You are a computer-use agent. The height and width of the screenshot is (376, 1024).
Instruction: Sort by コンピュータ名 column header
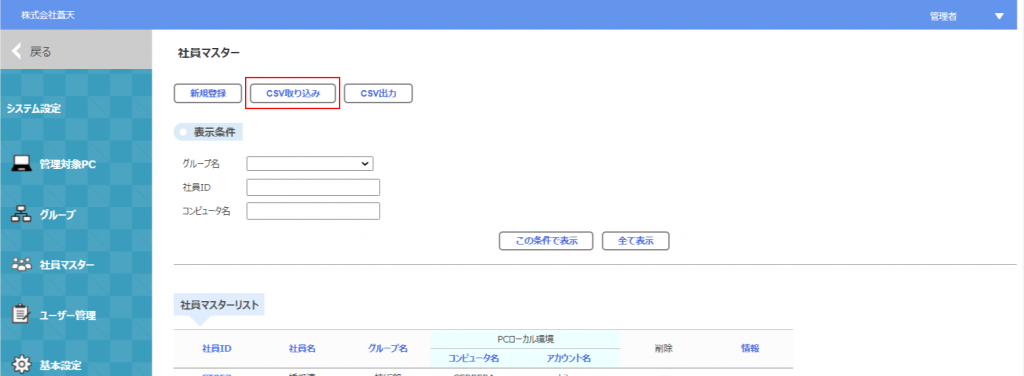(x=473, y=358)
